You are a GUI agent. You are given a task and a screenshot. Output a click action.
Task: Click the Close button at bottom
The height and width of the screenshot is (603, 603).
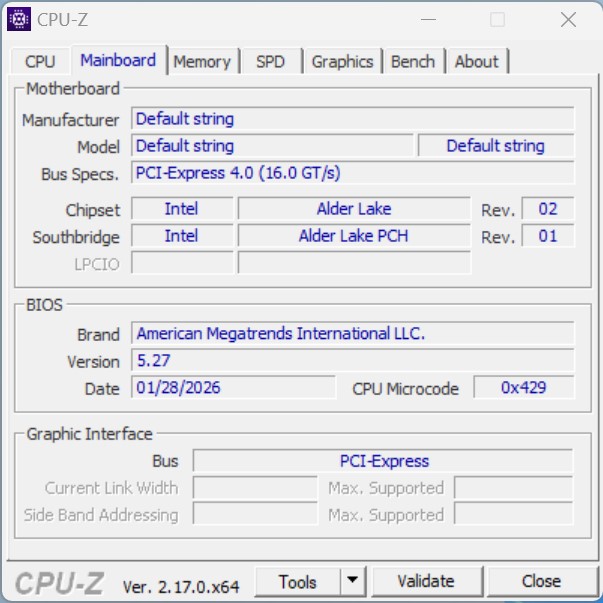pos(541,581)
